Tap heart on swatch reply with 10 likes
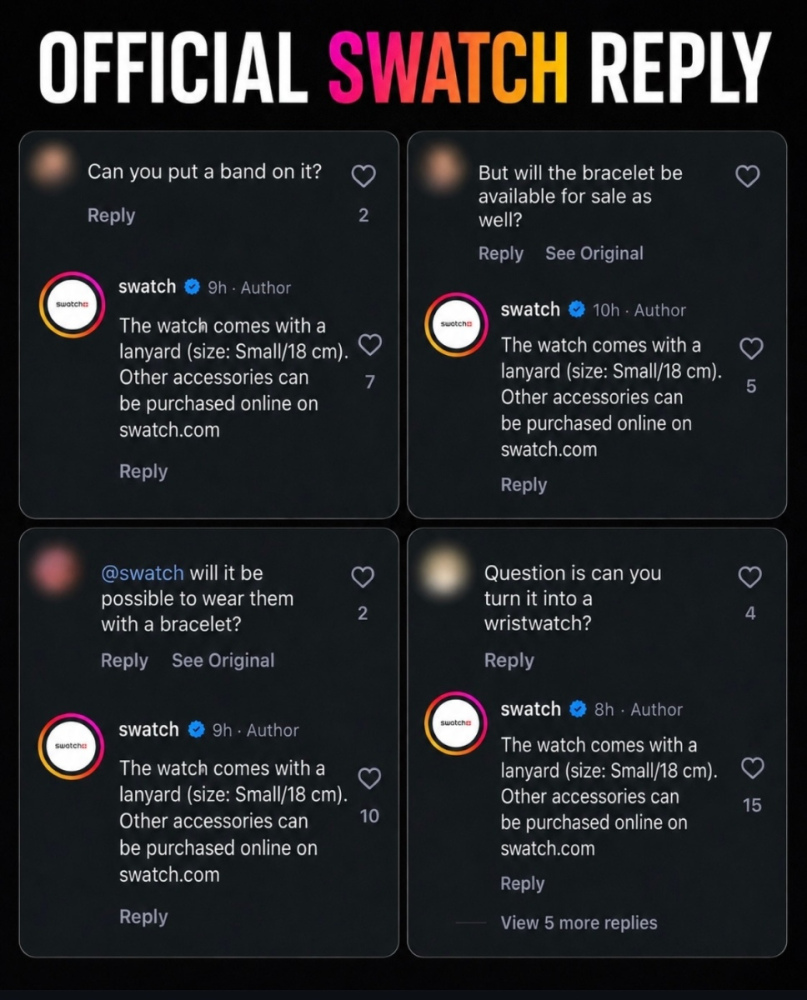This screenshot has width=807, height=1000. [369, 778]
